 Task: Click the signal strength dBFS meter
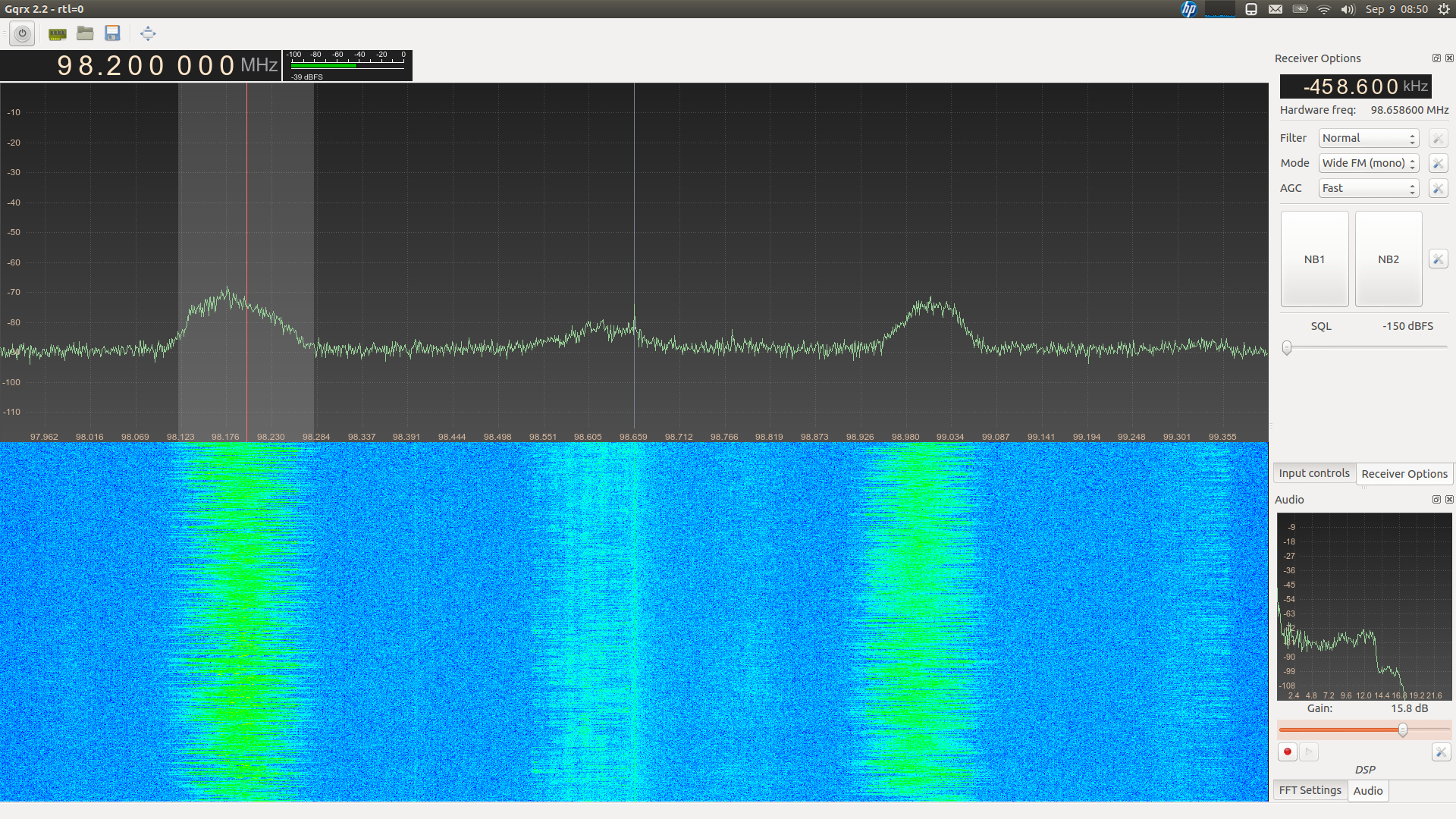point(347,66)
